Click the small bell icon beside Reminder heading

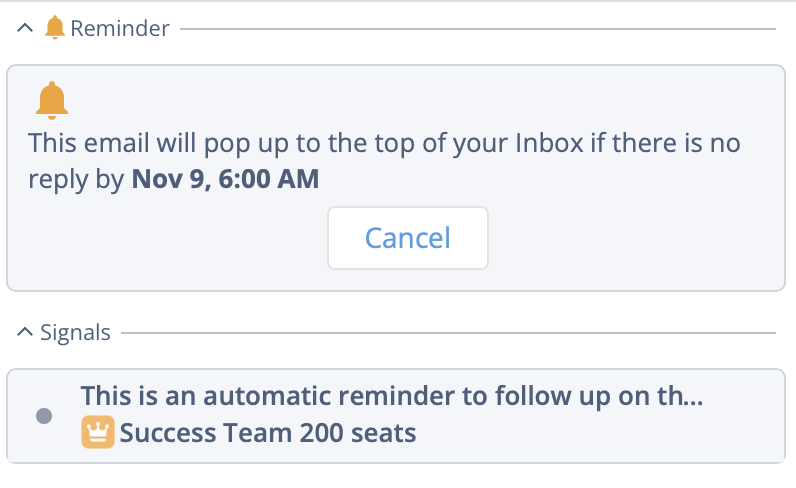pos(55,27)
